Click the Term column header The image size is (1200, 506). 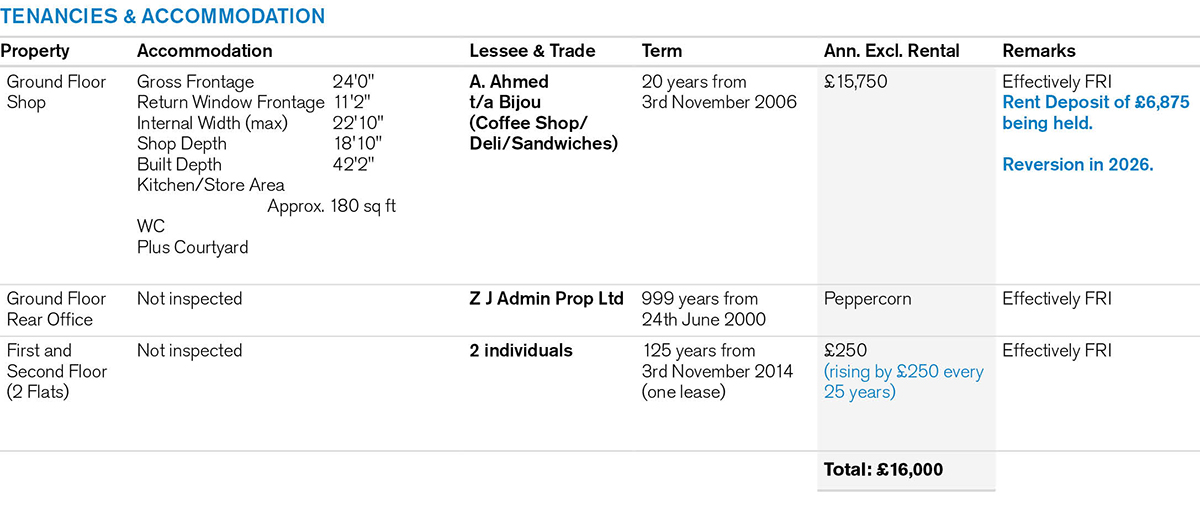click(x=662, y=51)
